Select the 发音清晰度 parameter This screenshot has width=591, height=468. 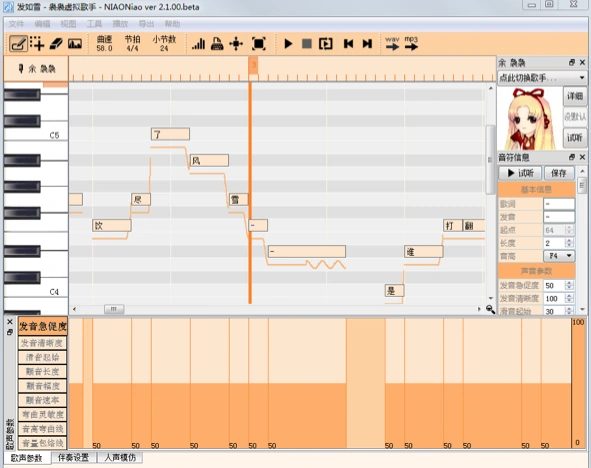click(x=43, y=343)
